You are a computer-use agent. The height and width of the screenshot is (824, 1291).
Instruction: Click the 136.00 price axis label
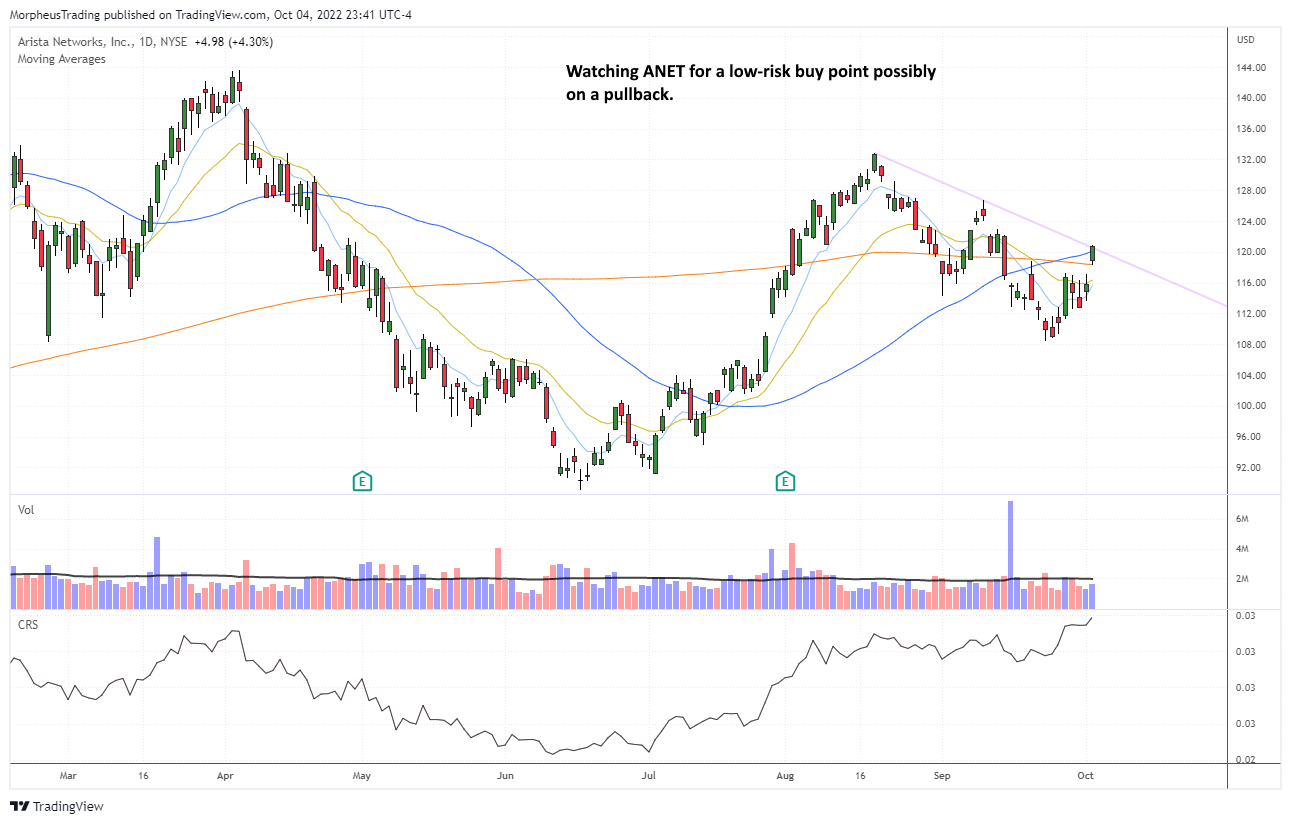[x=1251, y=129]
